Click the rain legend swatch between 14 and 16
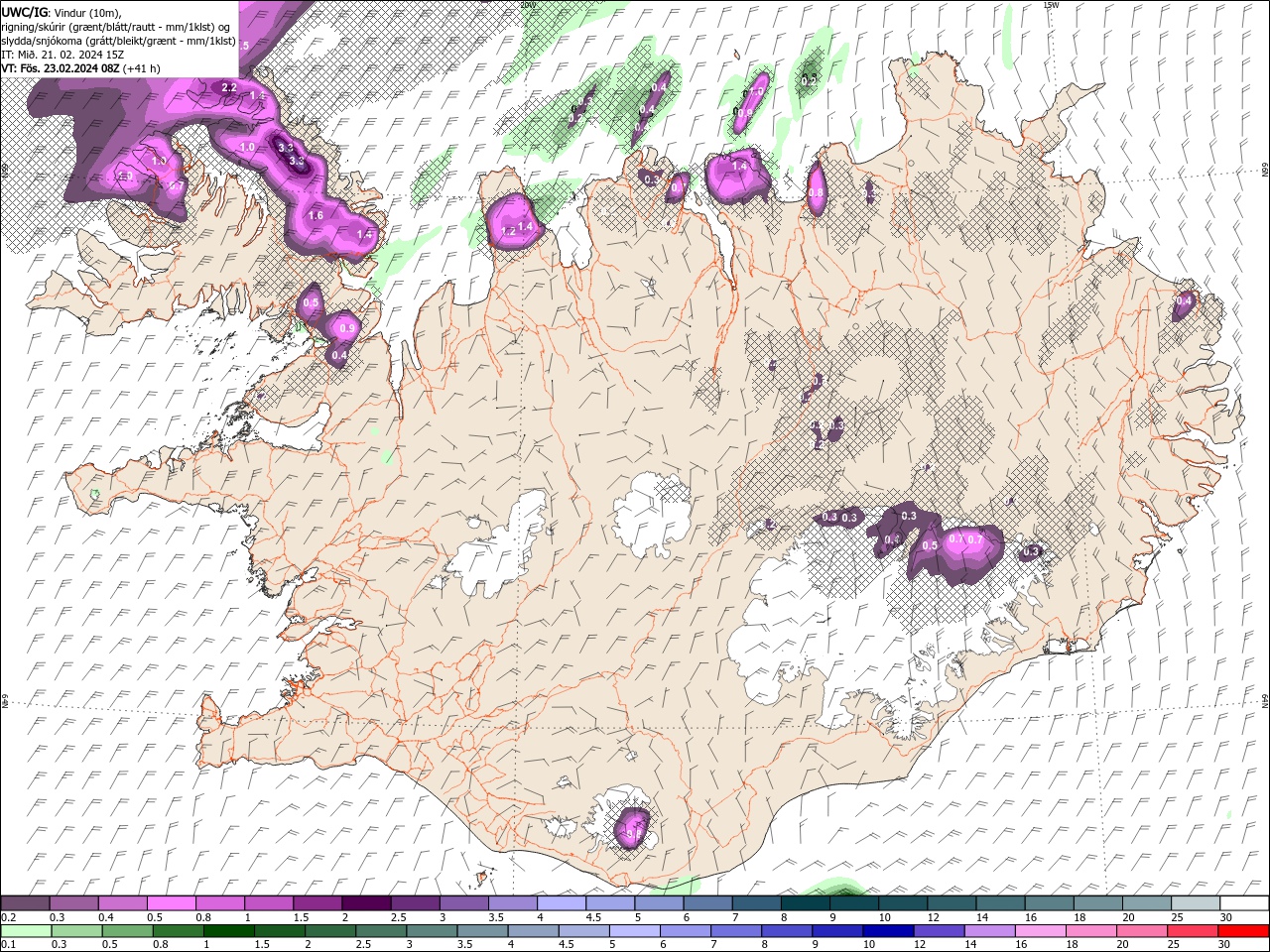The height and width of the screenshot is (952, 1270). (x=988, y=931)
